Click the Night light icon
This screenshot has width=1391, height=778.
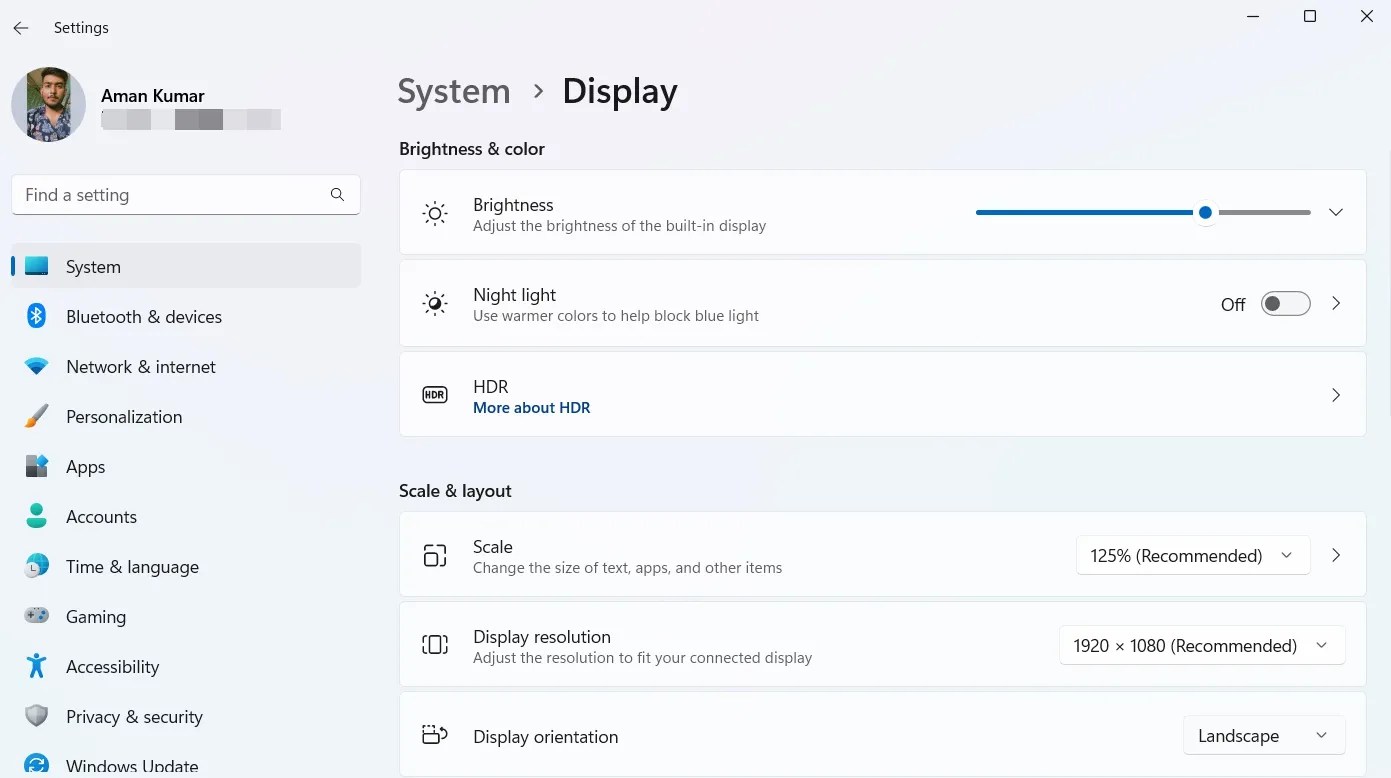tap(435, 303)
